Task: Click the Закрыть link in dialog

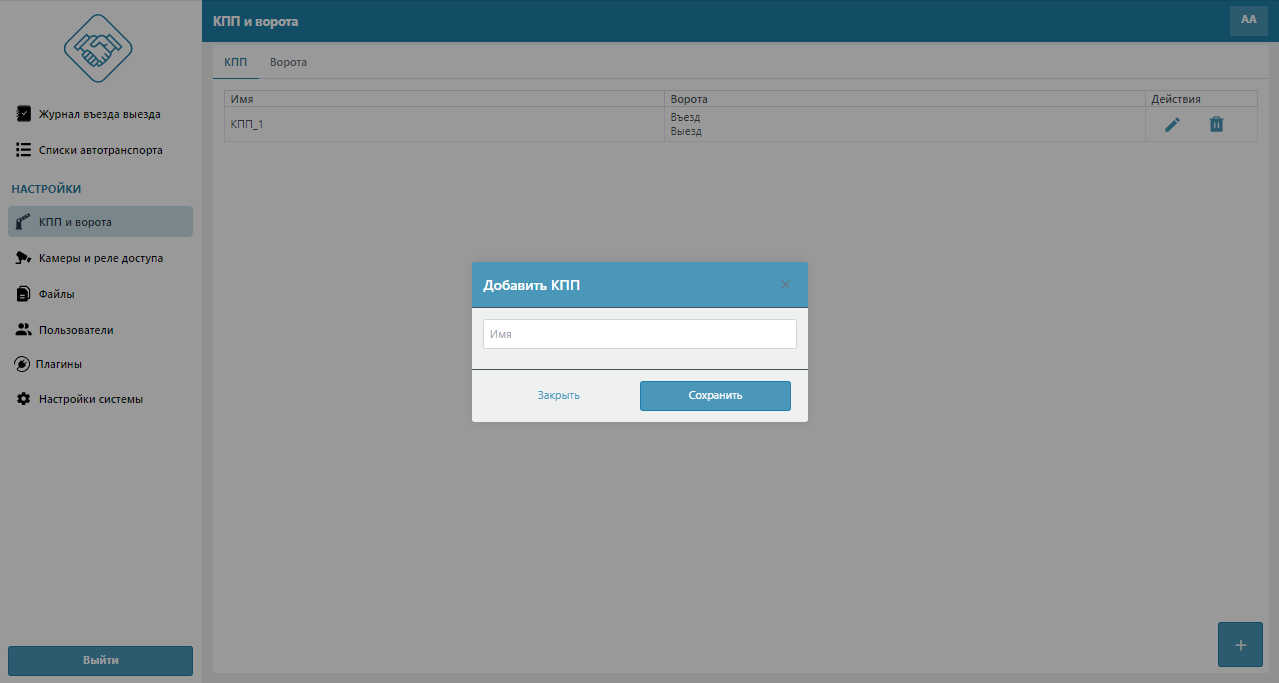Action: coord(558,396)
